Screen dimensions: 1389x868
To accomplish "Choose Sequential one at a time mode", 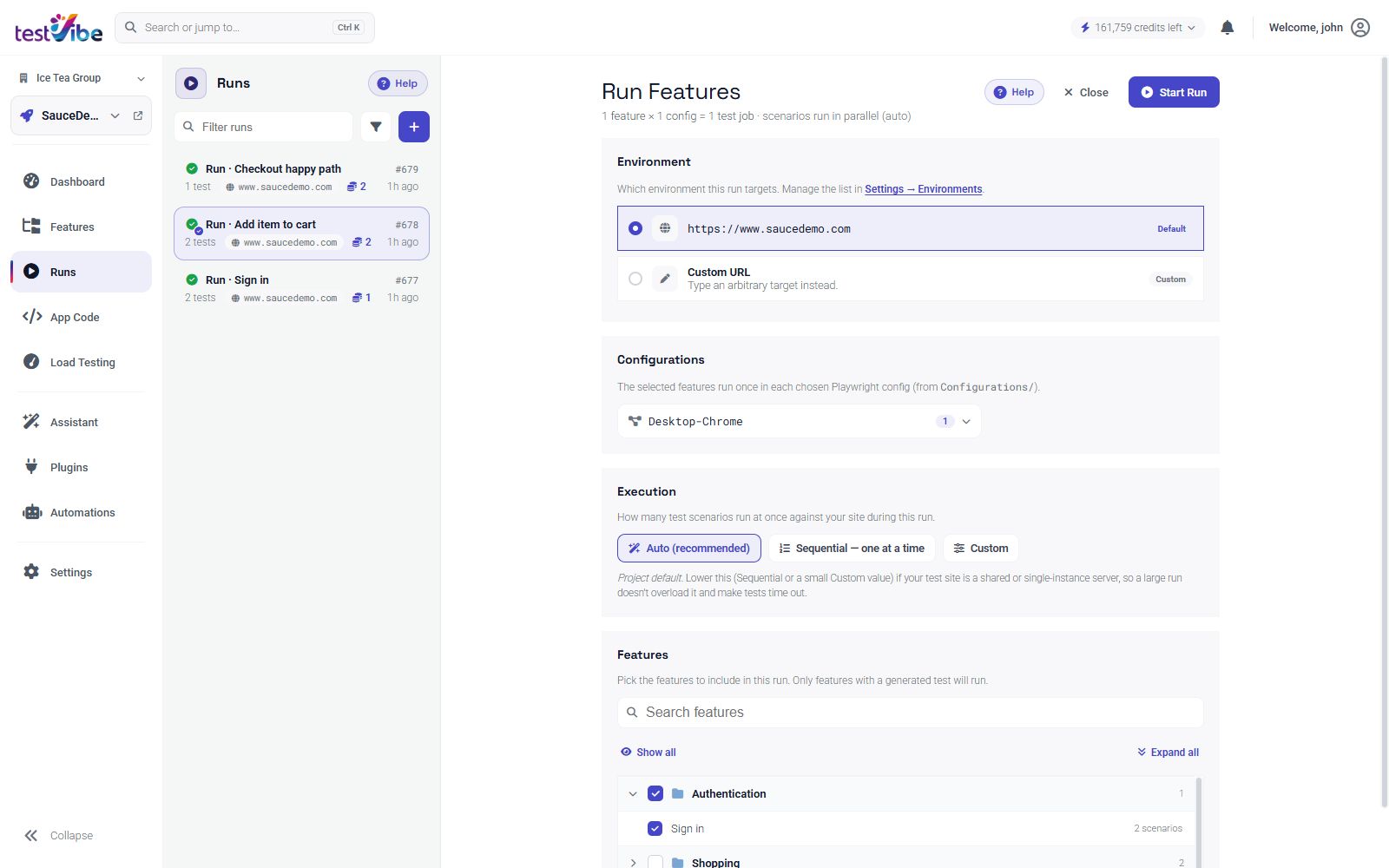I will [852, 548].
